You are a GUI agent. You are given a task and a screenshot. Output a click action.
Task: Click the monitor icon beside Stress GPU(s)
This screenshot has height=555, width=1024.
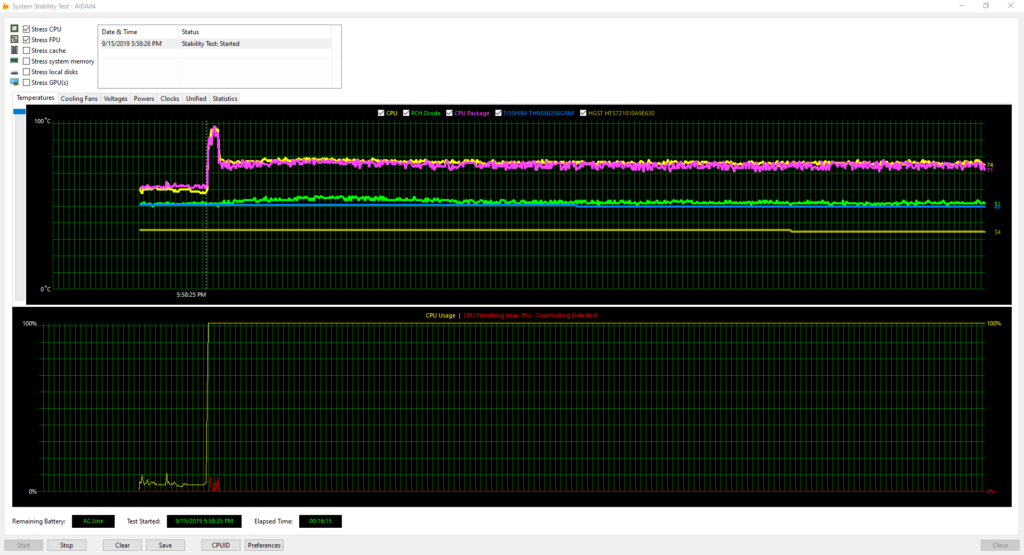14,82
